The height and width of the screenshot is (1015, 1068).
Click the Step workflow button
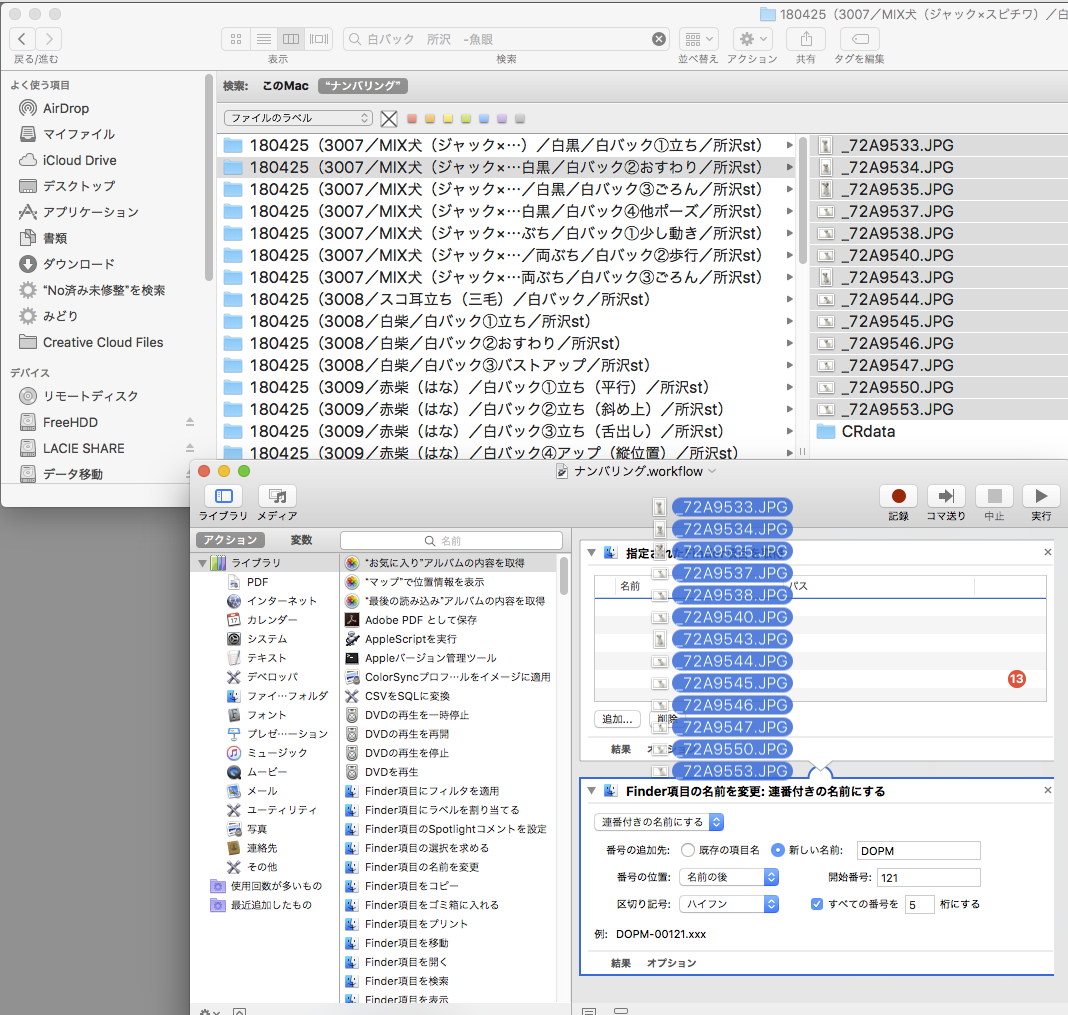tap(945, 496)
